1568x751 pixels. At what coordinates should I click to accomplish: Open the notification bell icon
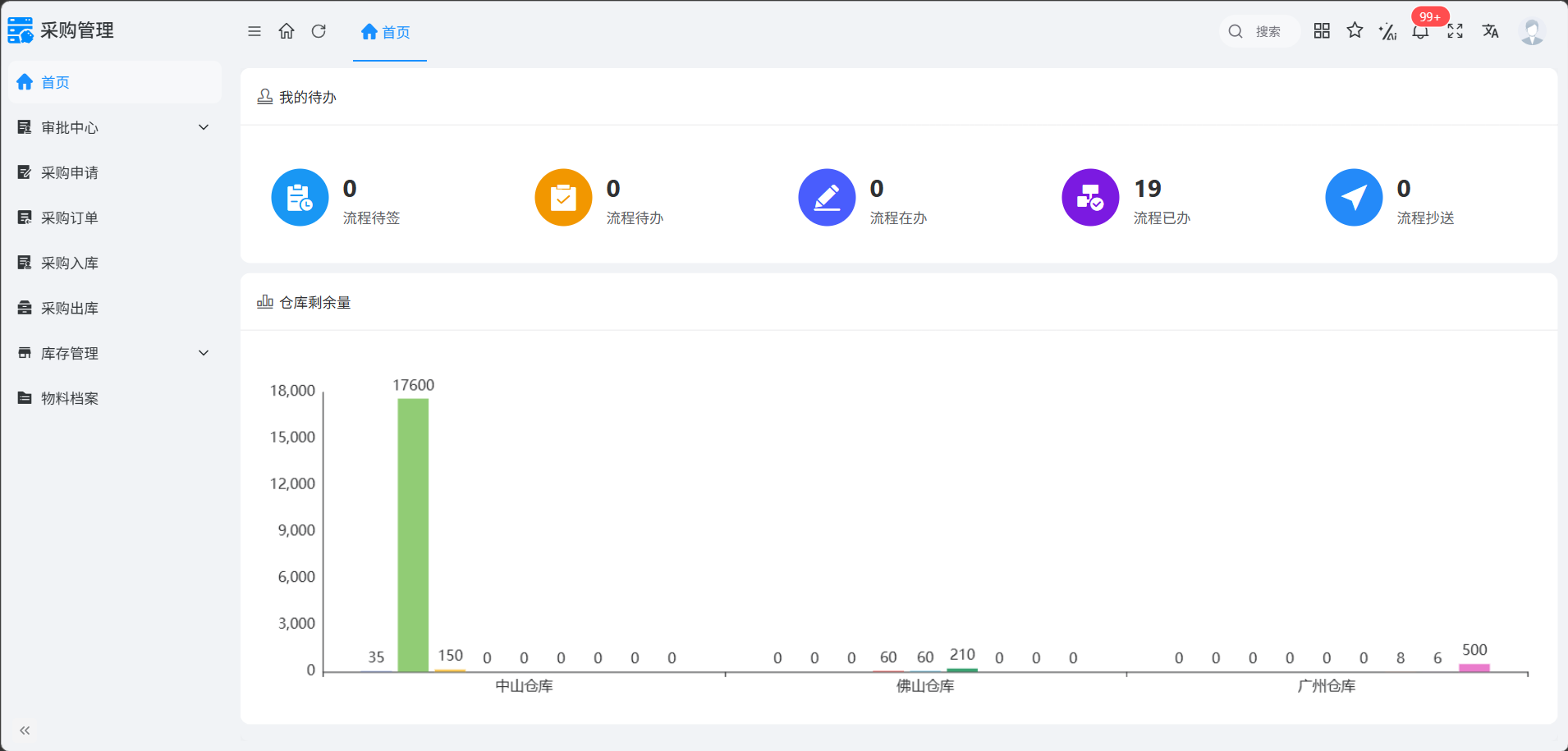tap(1420, 31)
